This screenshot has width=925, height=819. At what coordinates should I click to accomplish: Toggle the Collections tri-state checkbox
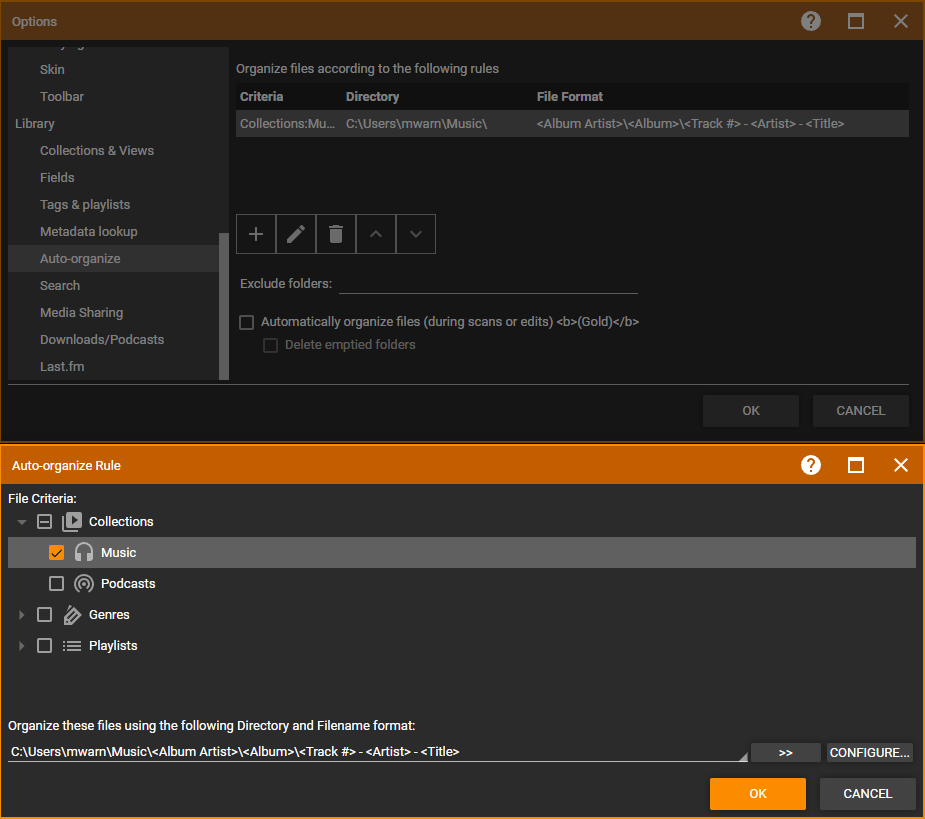click(x=44, y=522)
